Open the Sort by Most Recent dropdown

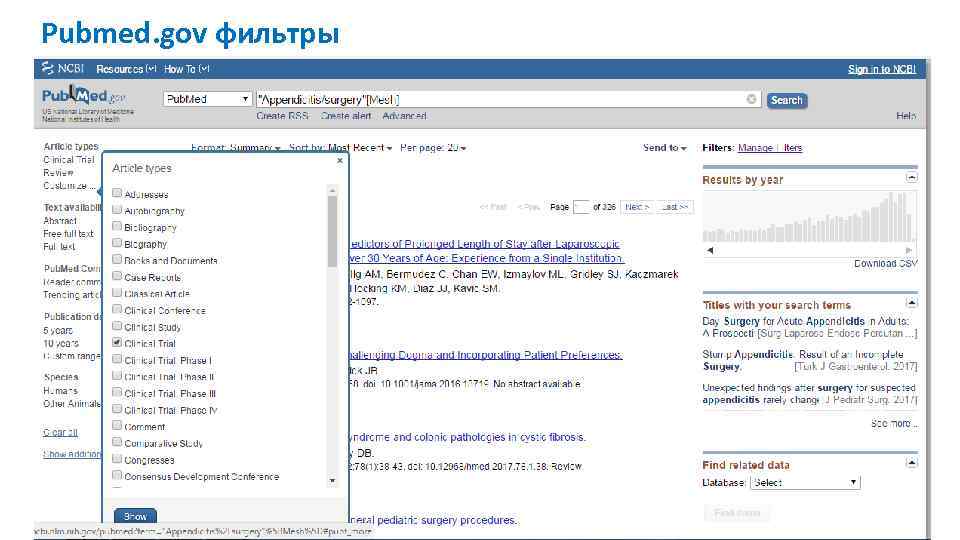click(x=340, y=148)
